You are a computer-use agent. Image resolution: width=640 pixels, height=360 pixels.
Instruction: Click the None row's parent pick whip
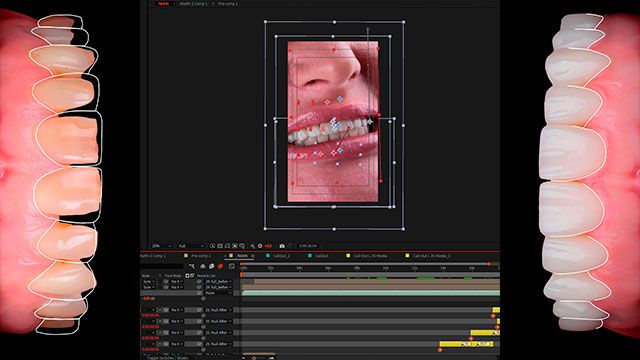[199, 293]
